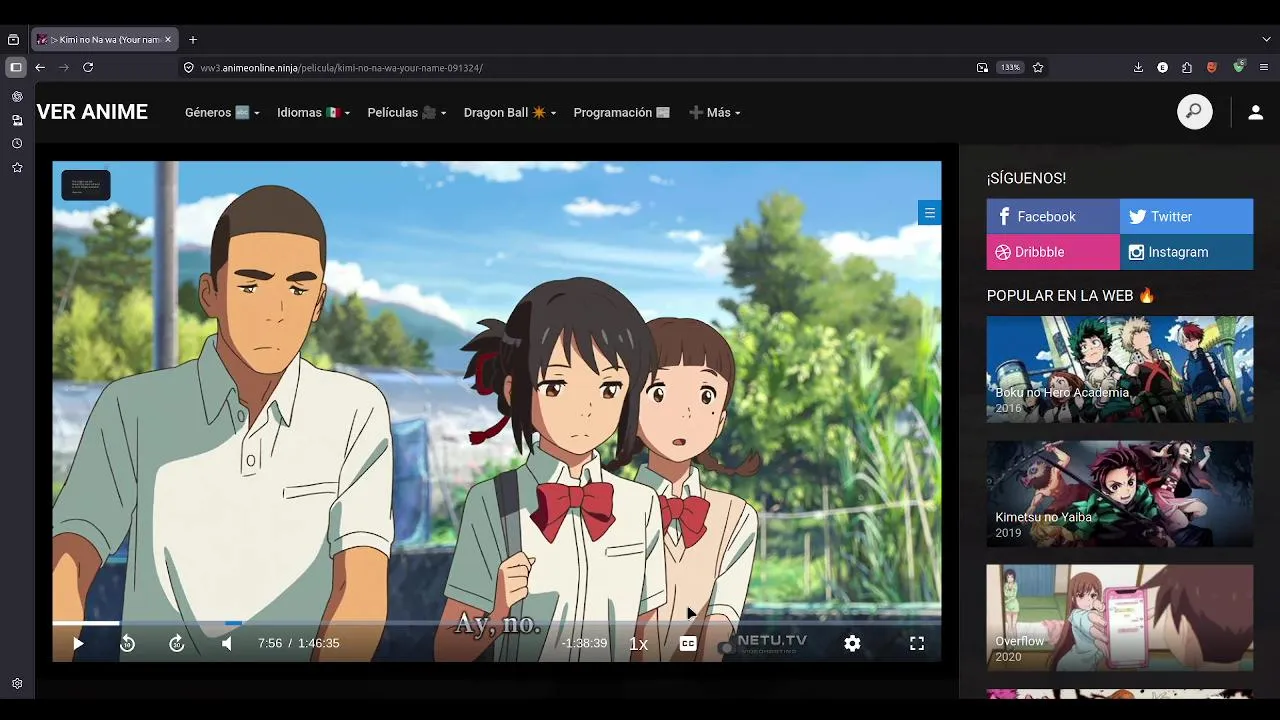Screen dimensions: 1280x720
Task: Open the browser hamburger menu
Action: [1264, 67]
